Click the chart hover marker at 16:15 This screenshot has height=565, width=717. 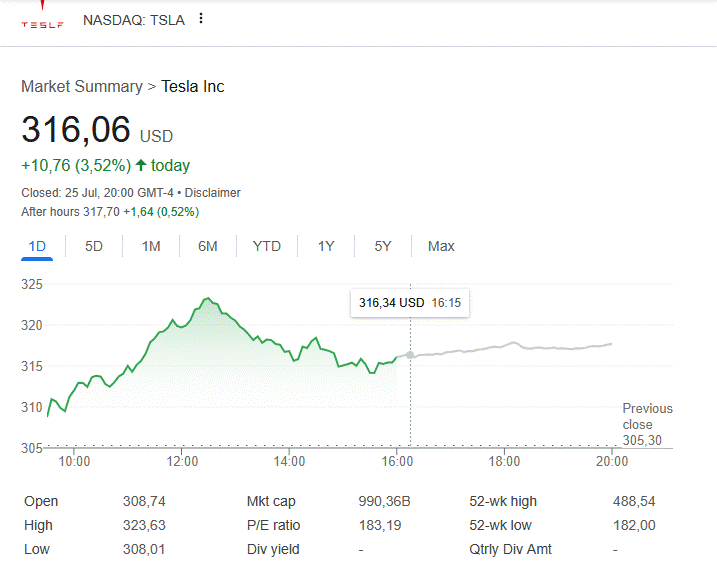pyautogui.click(x=410, y=355)
